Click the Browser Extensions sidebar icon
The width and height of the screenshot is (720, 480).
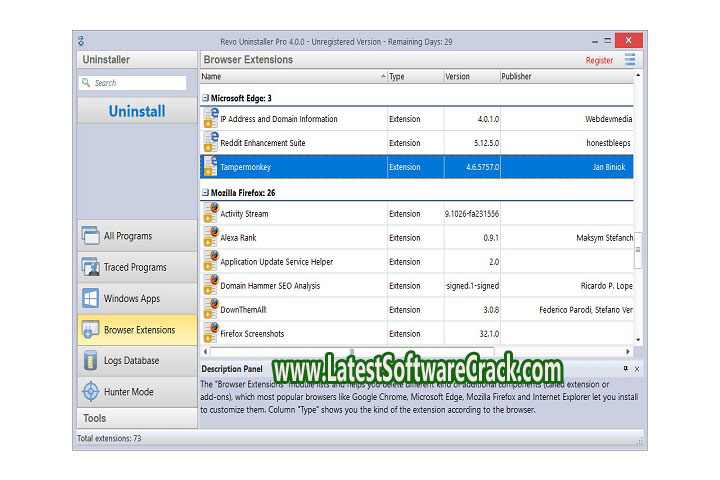(x=90, y=330)
